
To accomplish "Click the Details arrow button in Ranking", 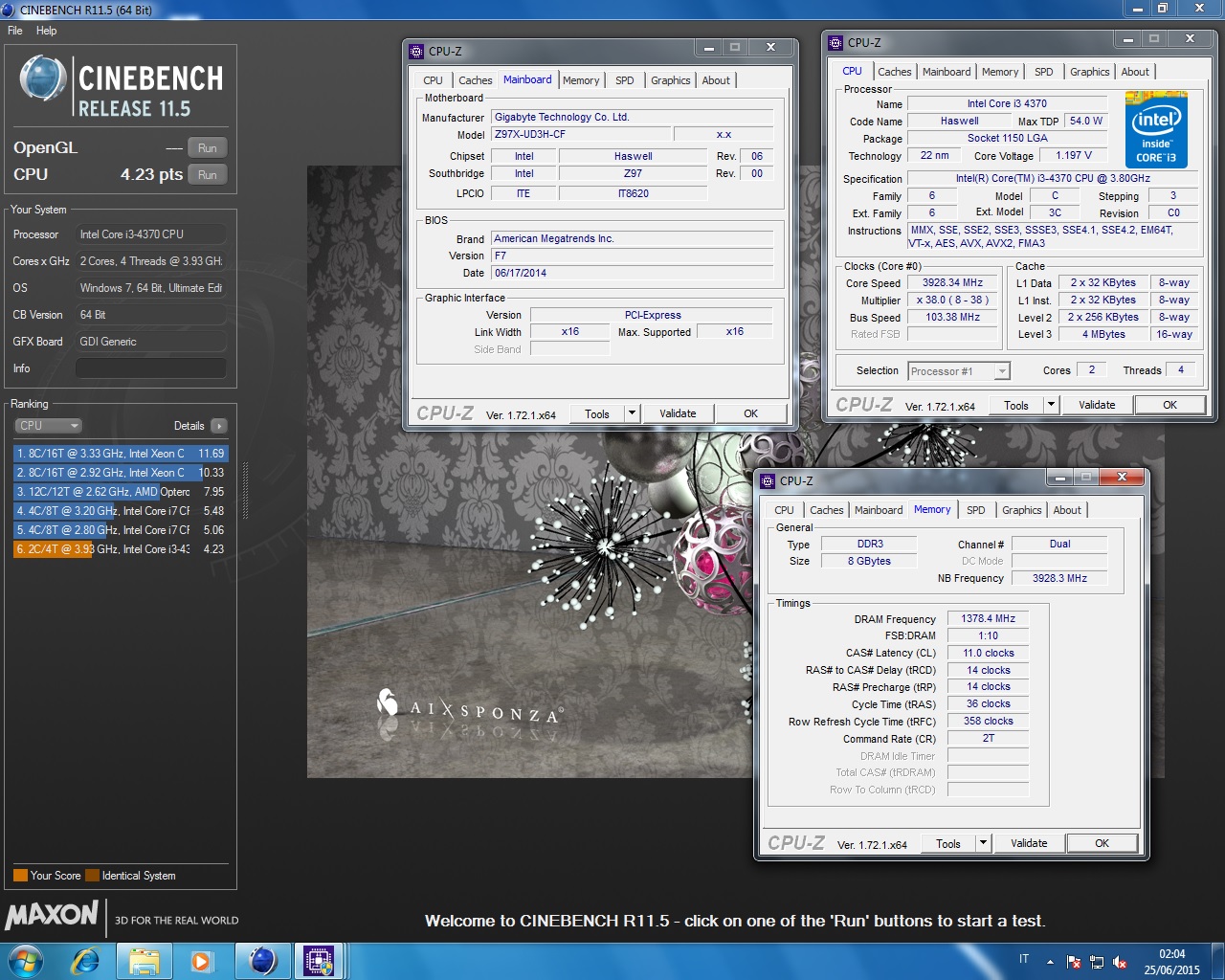I will point(219,426).
